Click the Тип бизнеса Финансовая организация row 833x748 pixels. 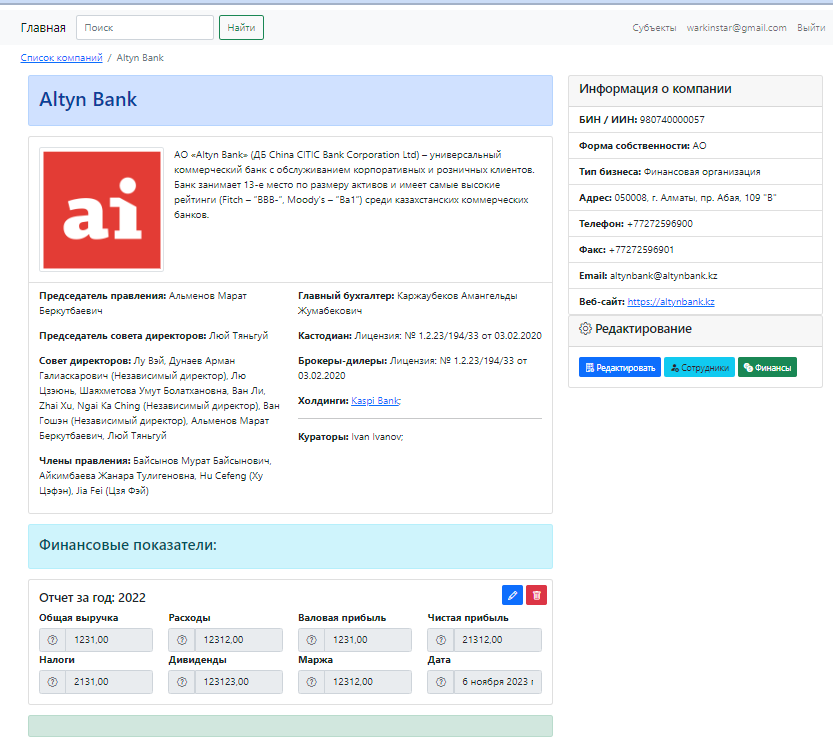(695, 172)
